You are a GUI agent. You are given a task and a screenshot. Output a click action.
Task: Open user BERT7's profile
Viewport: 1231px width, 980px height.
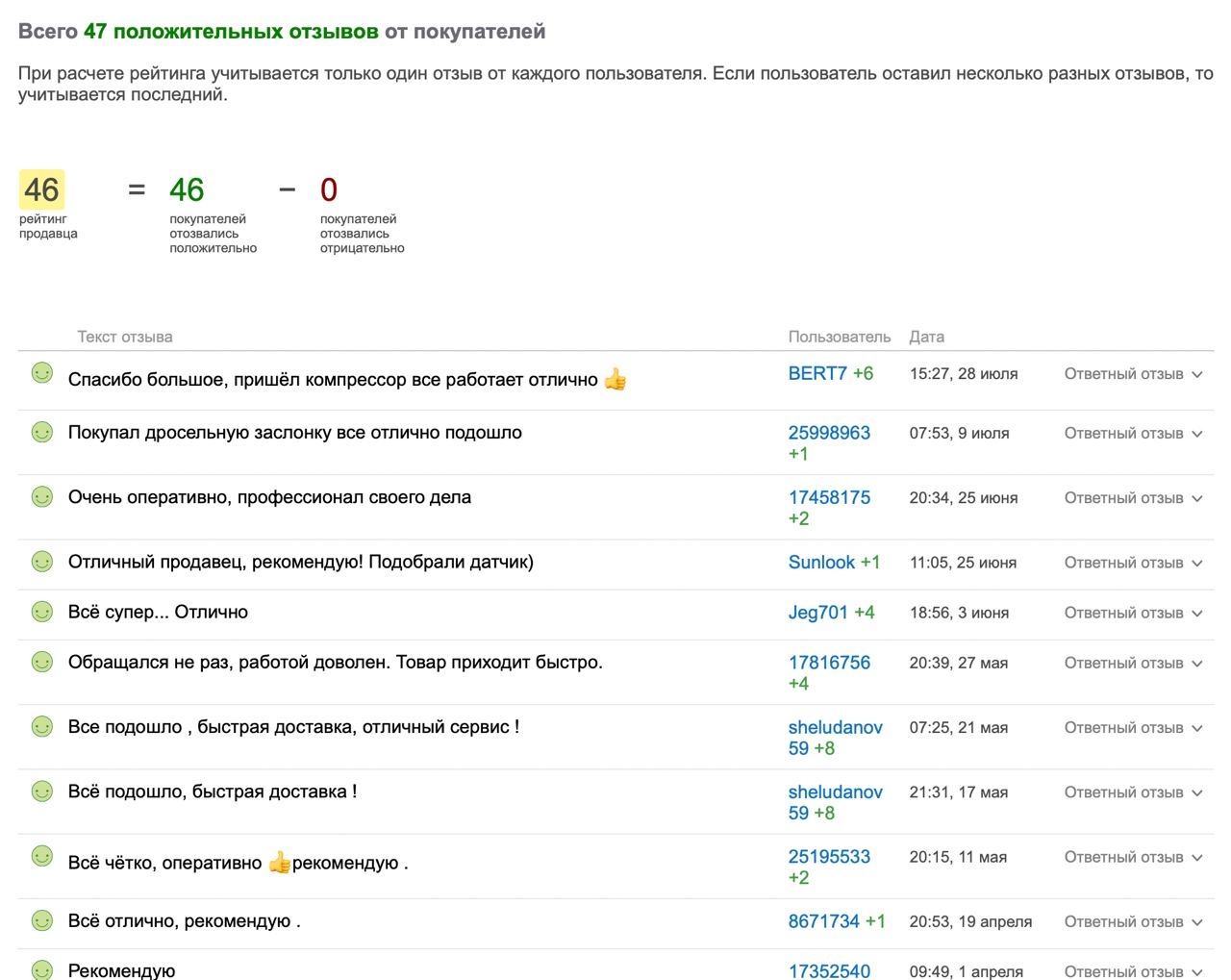[817, 373]
